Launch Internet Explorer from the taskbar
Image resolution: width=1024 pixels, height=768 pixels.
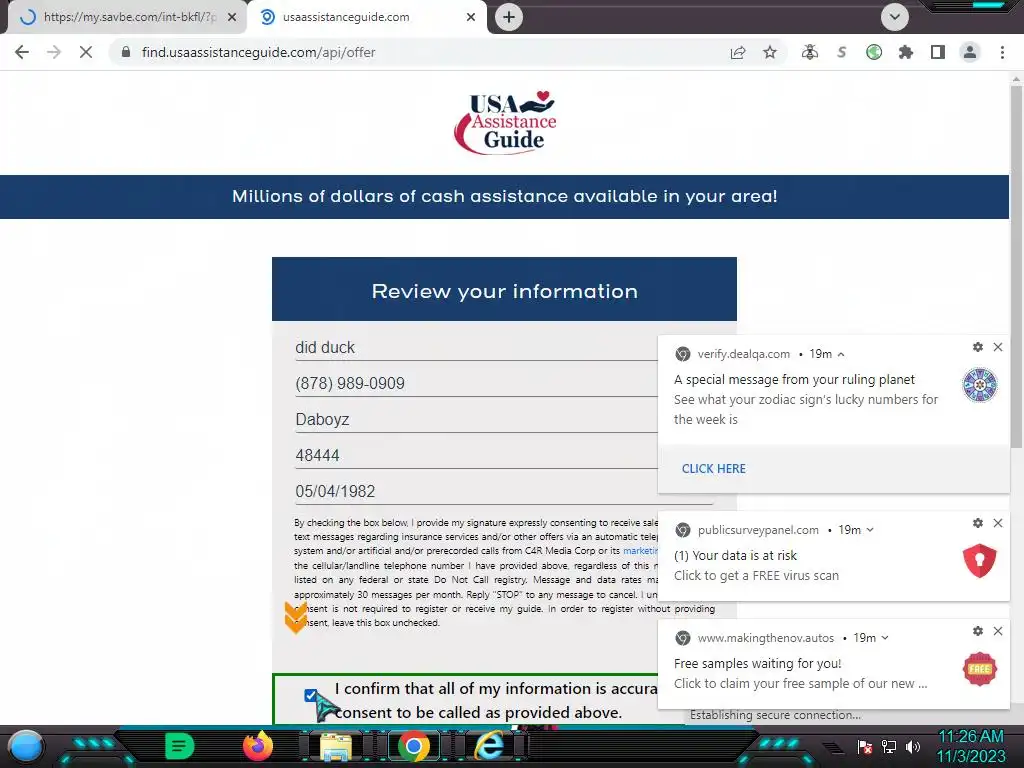490,746
